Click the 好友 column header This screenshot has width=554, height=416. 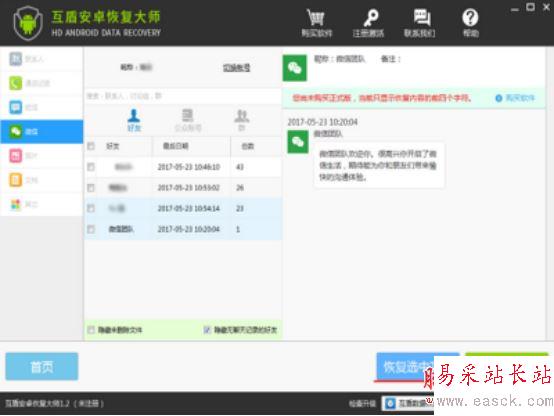113,146
